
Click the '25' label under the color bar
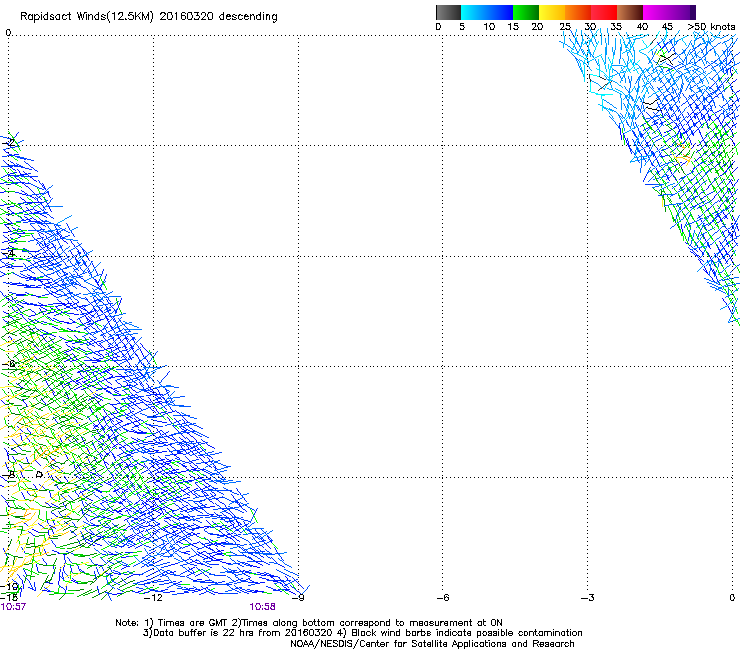click(x=565, y=27)
